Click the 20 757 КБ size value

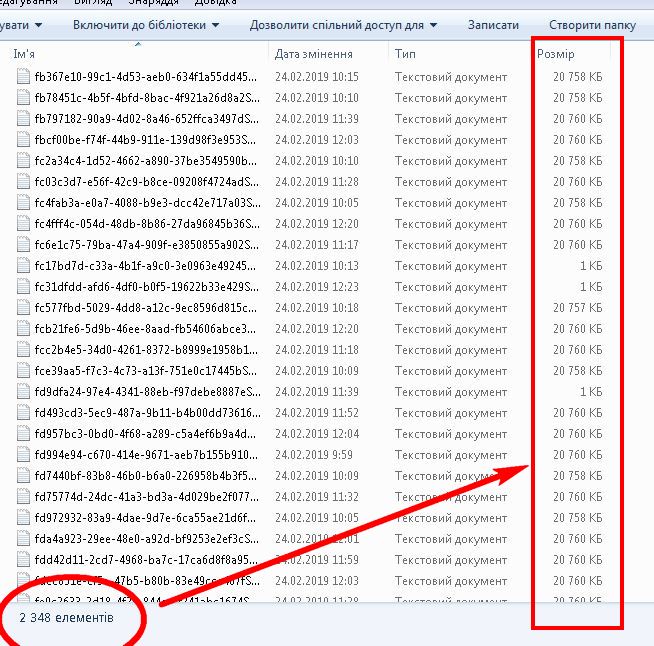(x=578, y=308)
